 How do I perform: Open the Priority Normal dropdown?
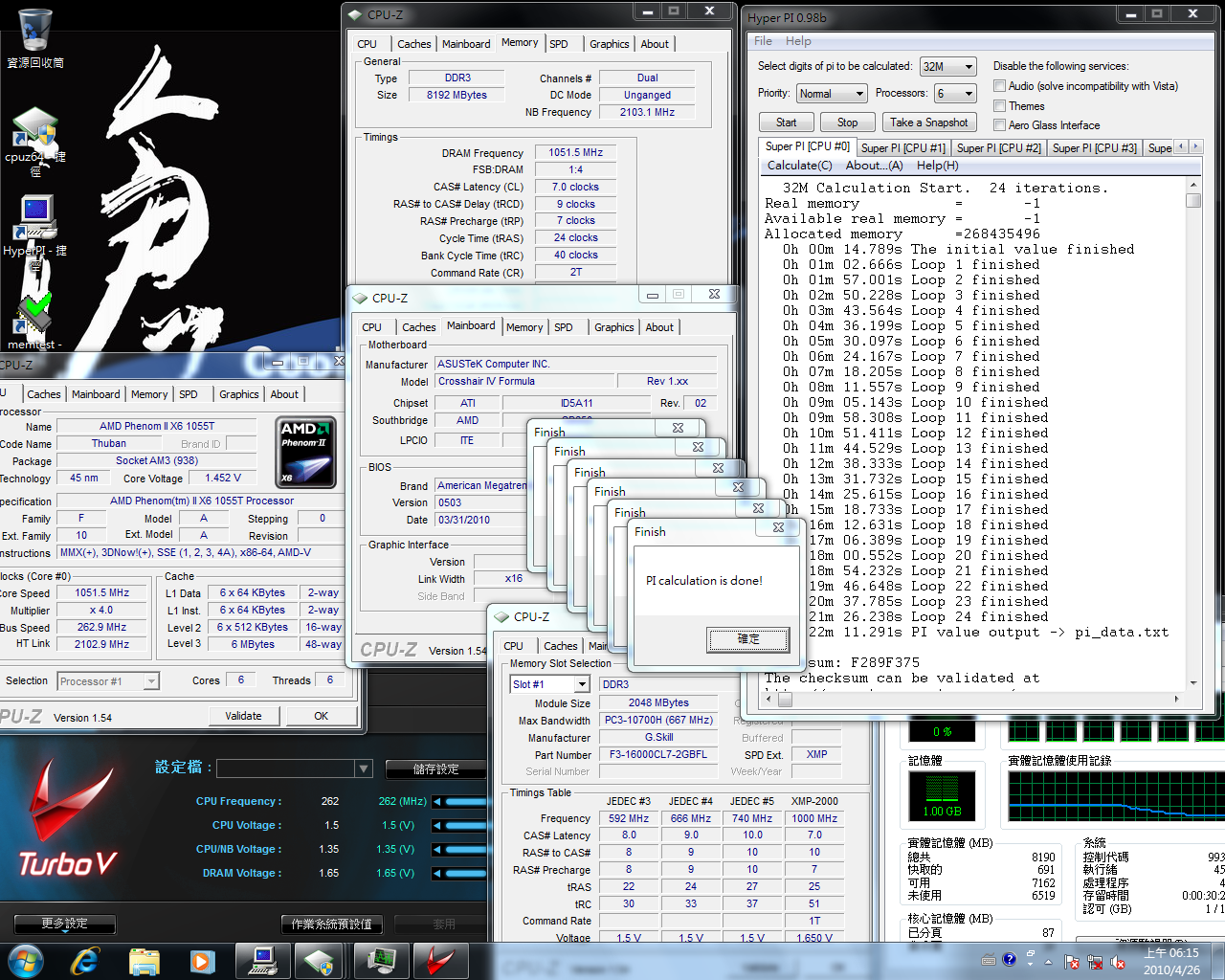[x=832, y=93]
